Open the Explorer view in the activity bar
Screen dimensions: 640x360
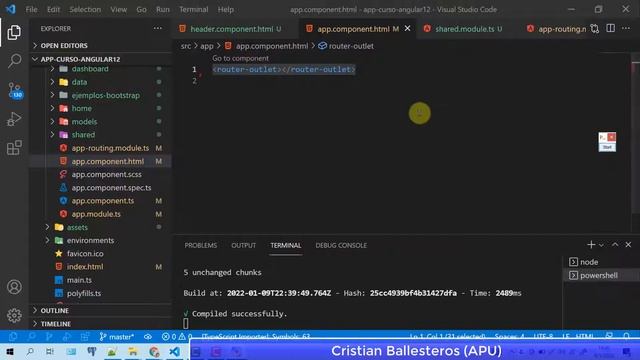click(x=14, y=32)
